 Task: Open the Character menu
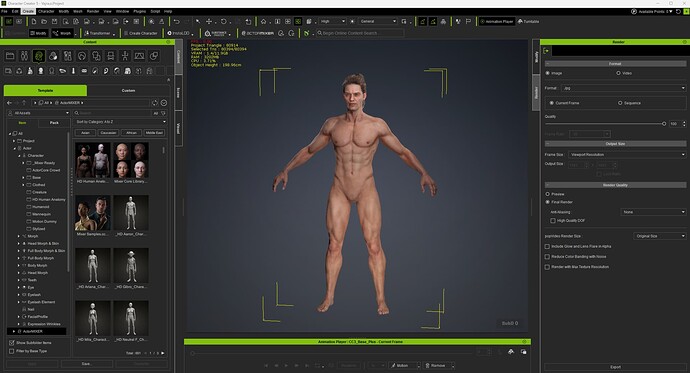46,11
